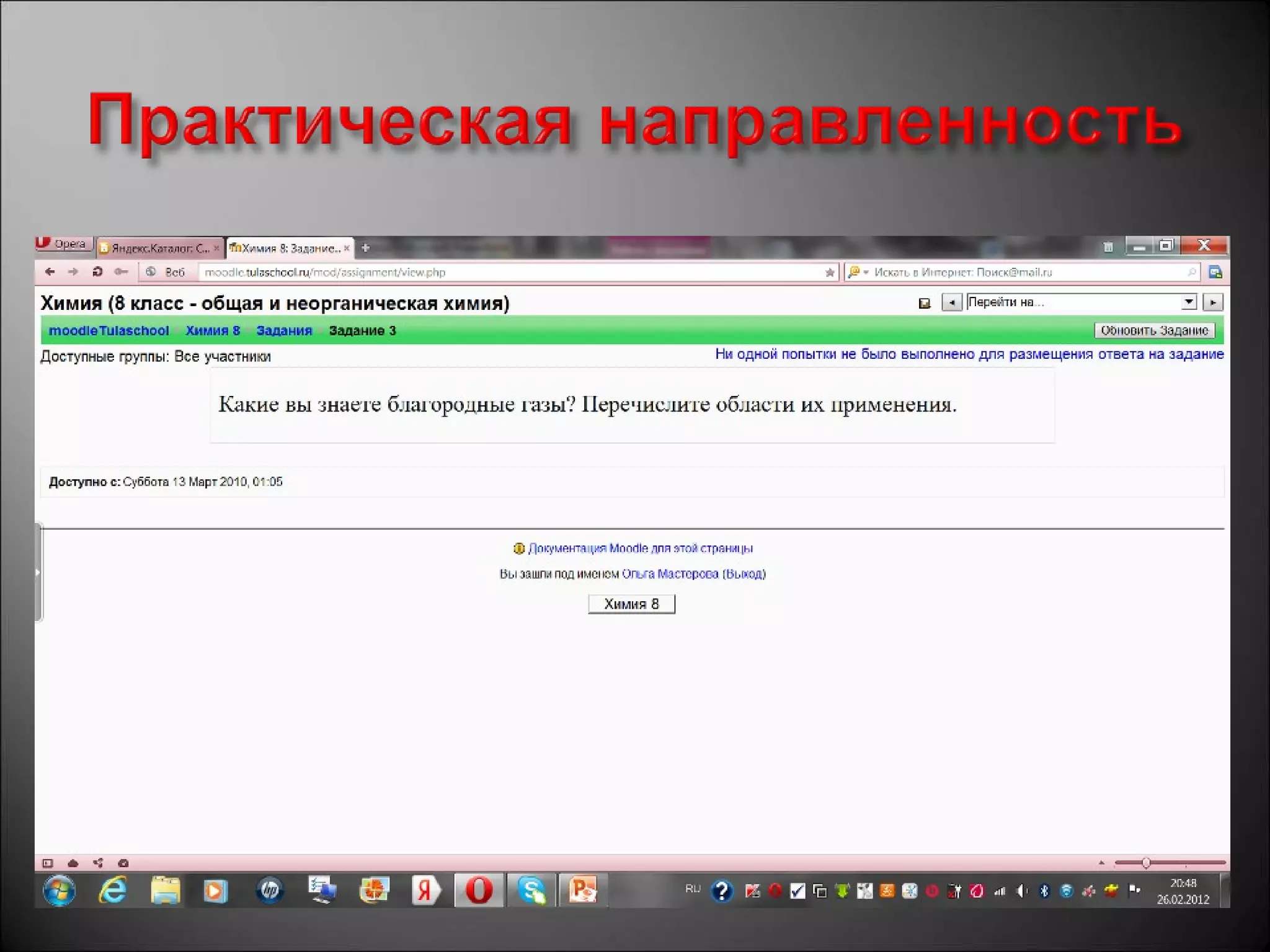Go to next activity arrow
This screenshot has height=952, width=1270.
(x=1213, y=302)
